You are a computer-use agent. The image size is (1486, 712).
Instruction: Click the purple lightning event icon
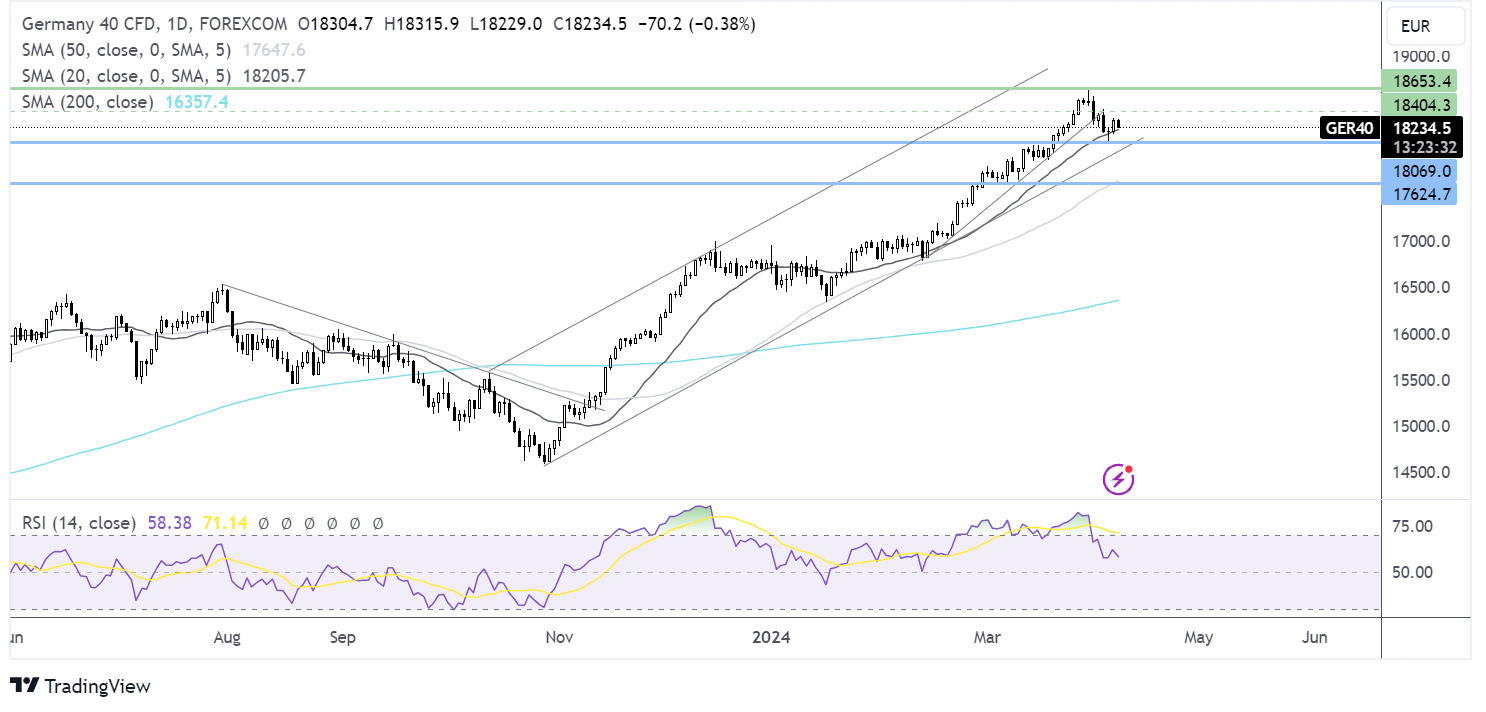1118,479
